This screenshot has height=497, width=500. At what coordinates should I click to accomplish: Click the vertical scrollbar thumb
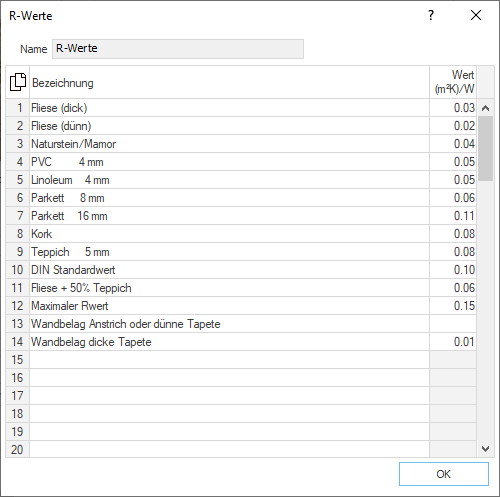tap(486, 149)
